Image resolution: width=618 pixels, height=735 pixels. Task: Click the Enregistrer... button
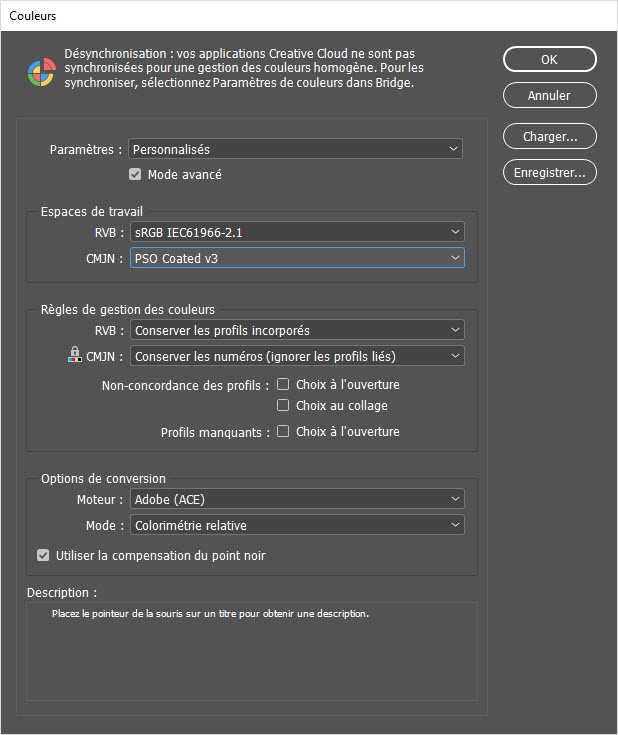point(550,172)
